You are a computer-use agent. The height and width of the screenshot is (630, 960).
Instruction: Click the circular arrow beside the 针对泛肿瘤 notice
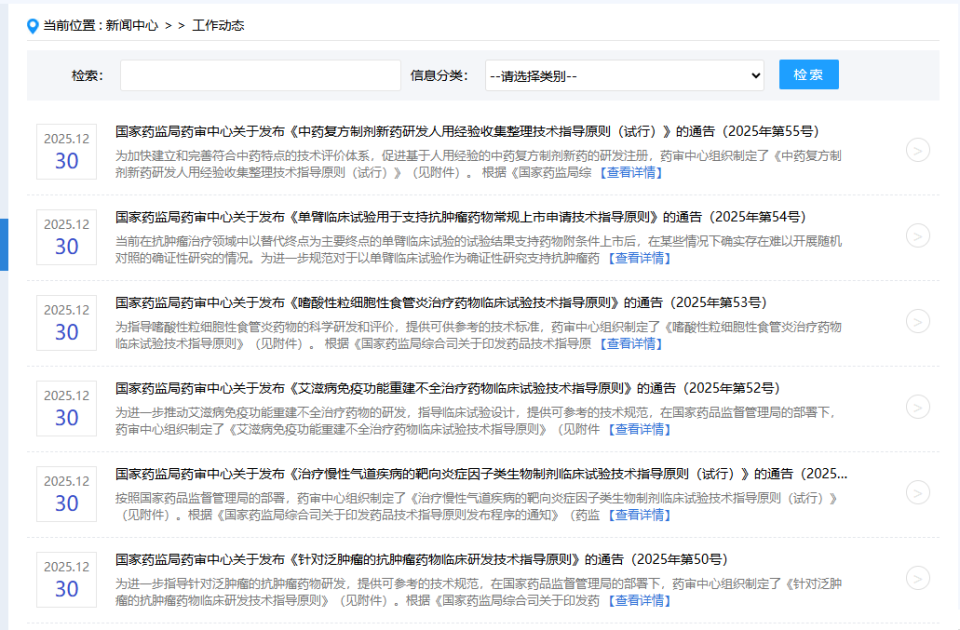point(916,577)
